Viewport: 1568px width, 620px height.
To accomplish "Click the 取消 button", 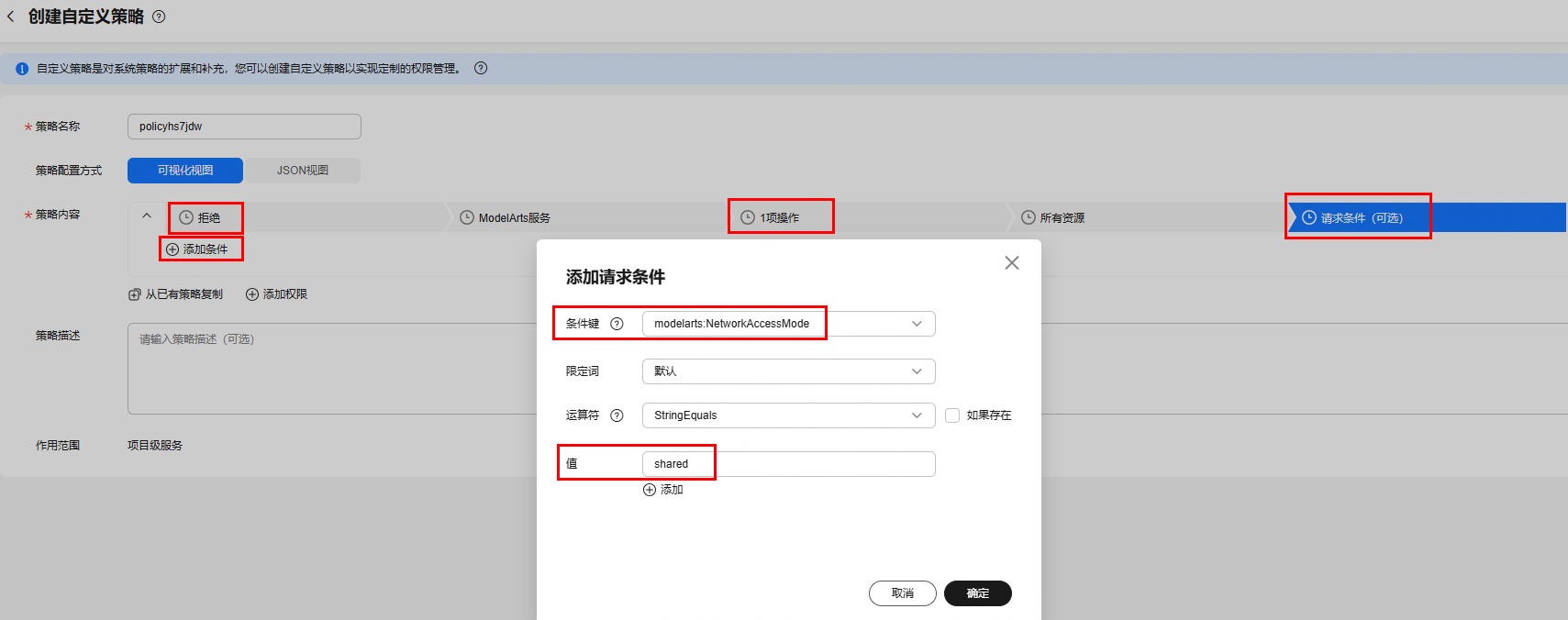I will [x=903, y=593].
